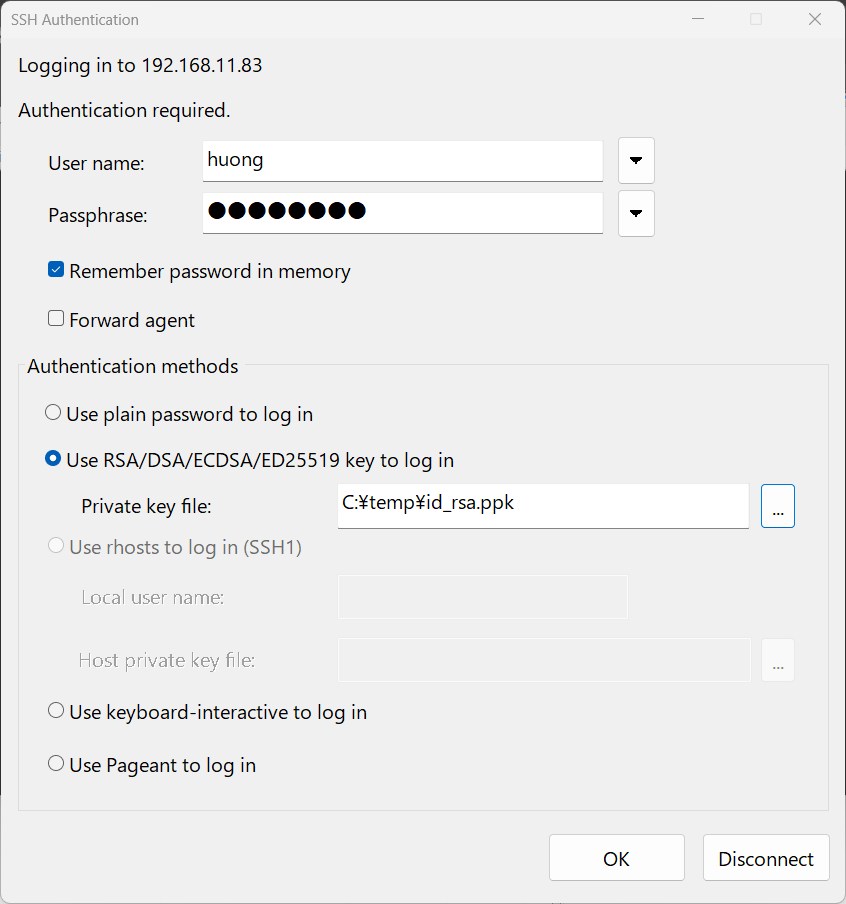Select Use plain password to log in
The height and width of the screenshot is (904, 846).
[53, 413]
